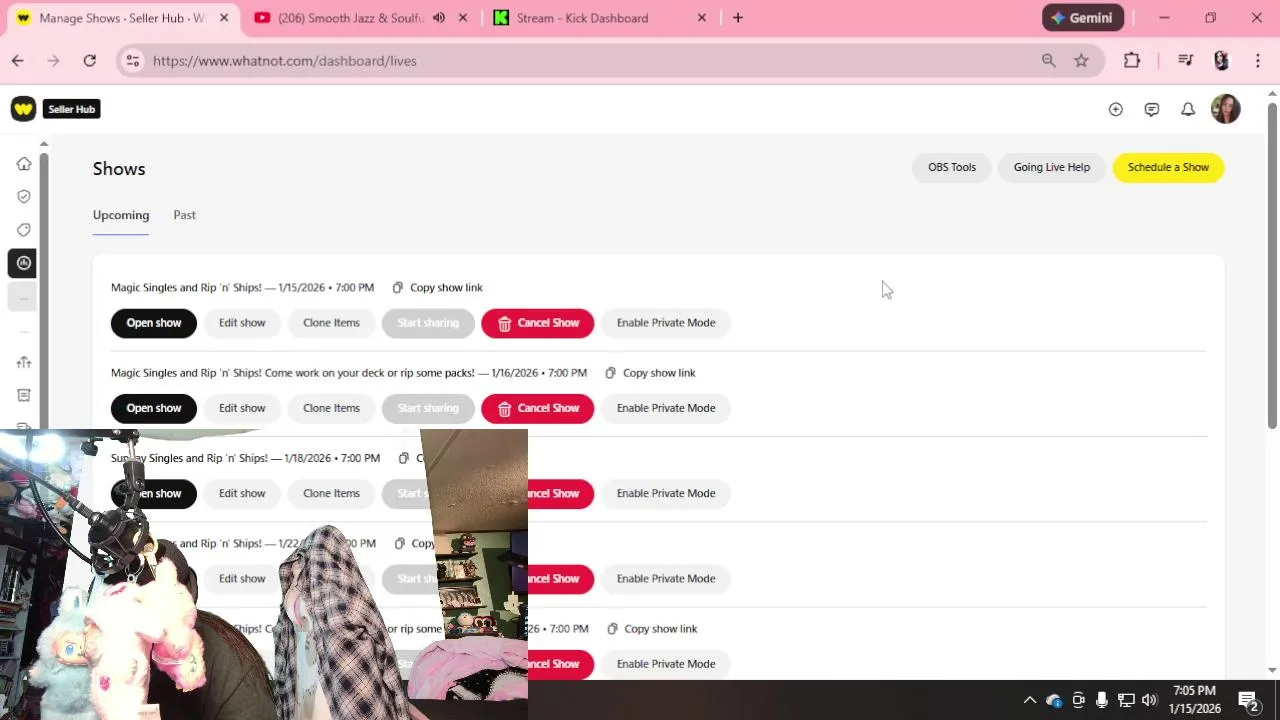Open the media control toolbar icon

(x=1186, y=61)
